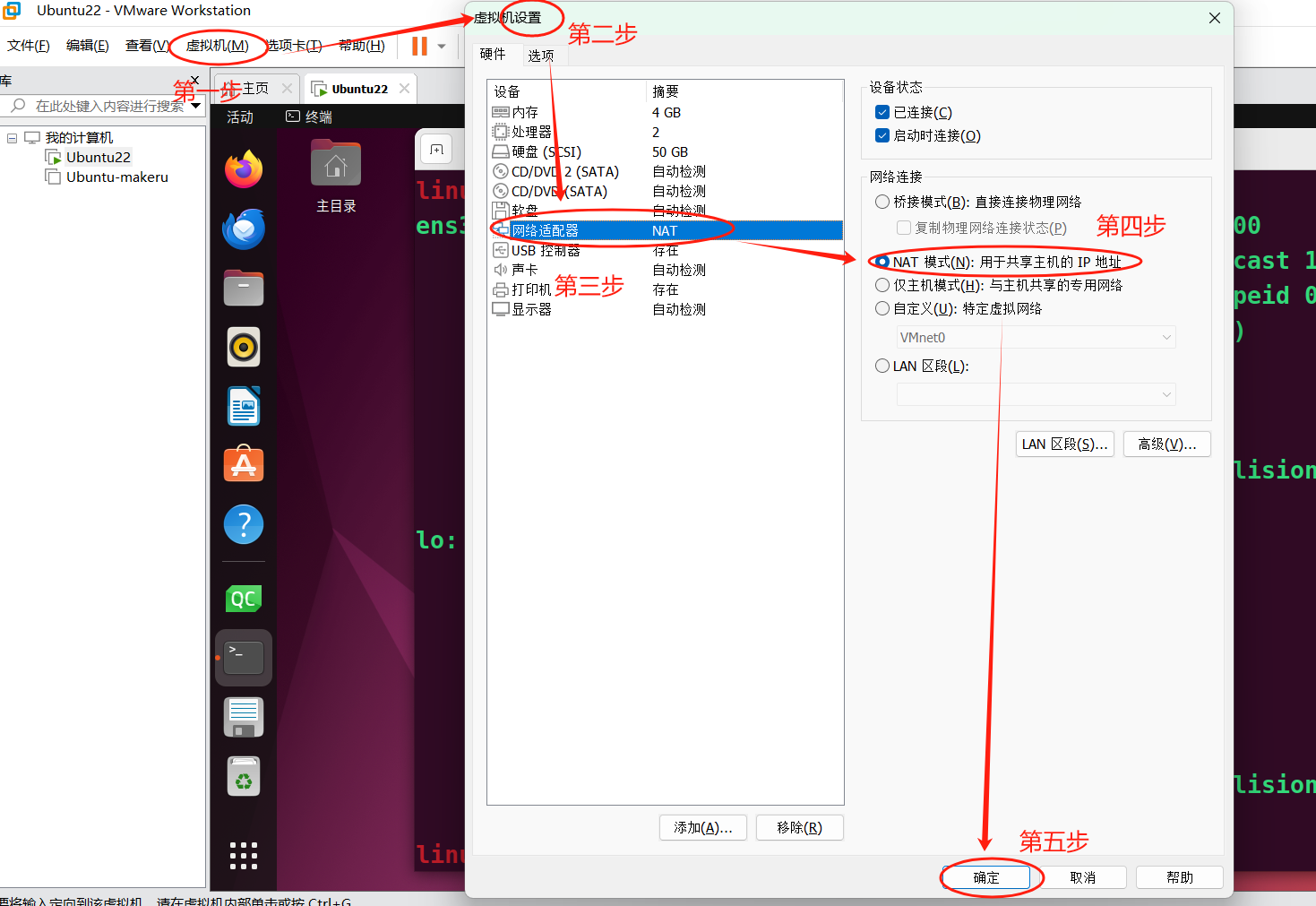Open the 帮助(H) menu

click(362, 46)
